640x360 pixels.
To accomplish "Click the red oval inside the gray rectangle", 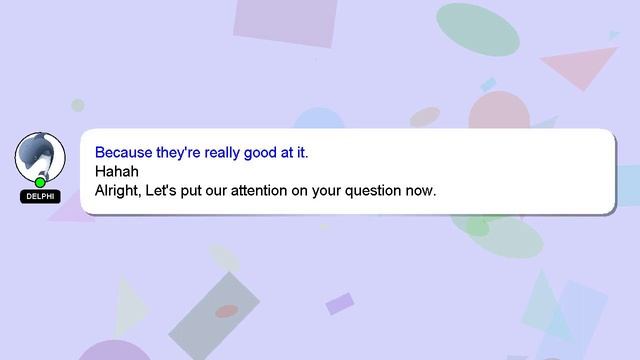I will coord(227,311).
